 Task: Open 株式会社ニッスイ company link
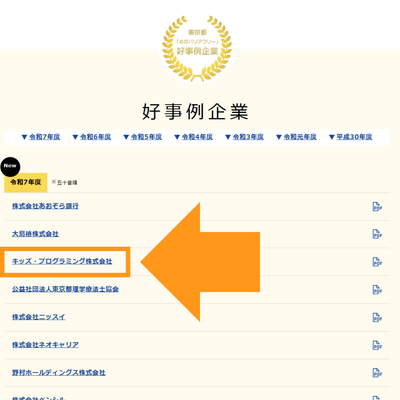(x=39, y=317)
